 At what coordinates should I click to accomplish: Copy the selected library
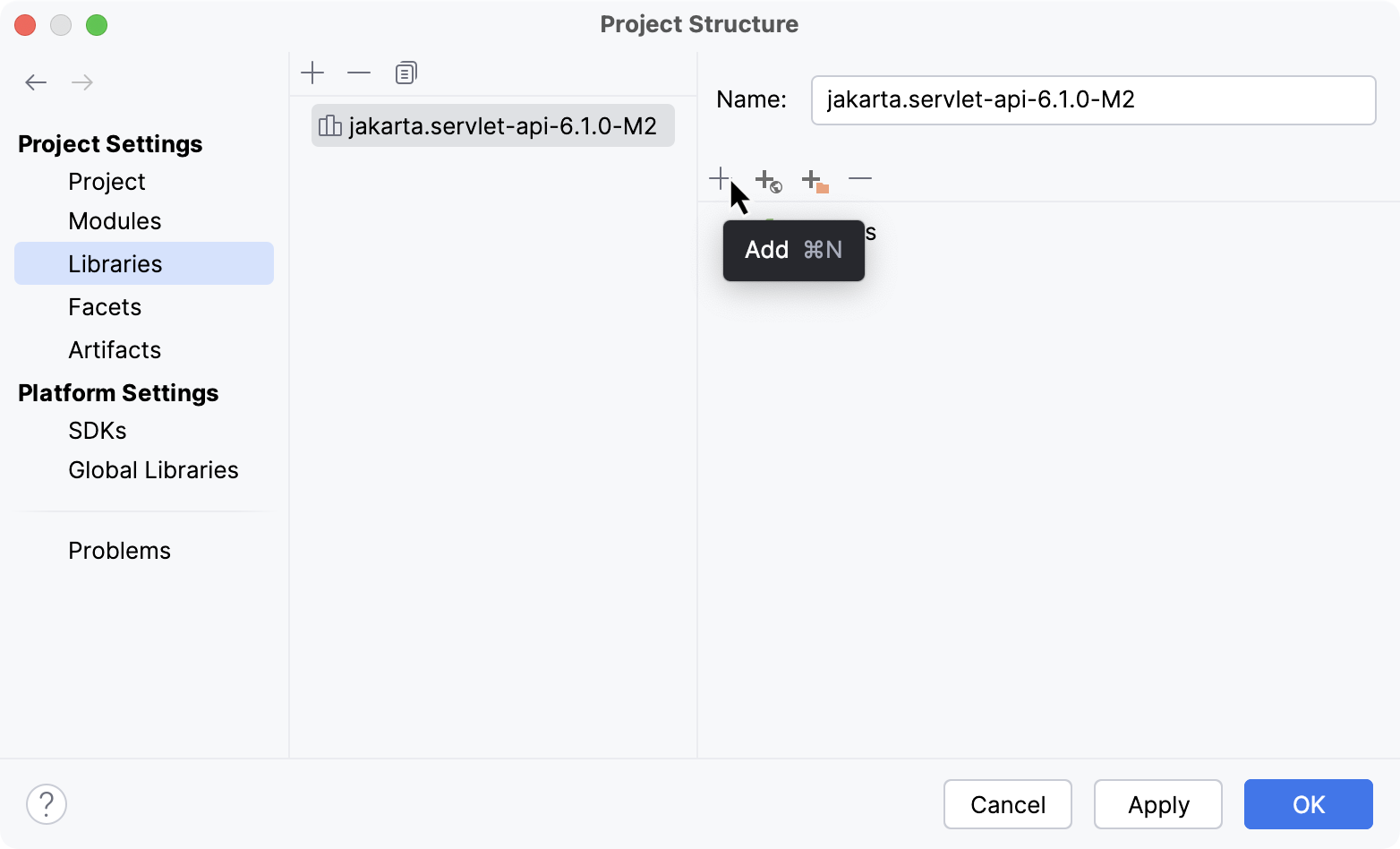(405, 73)
